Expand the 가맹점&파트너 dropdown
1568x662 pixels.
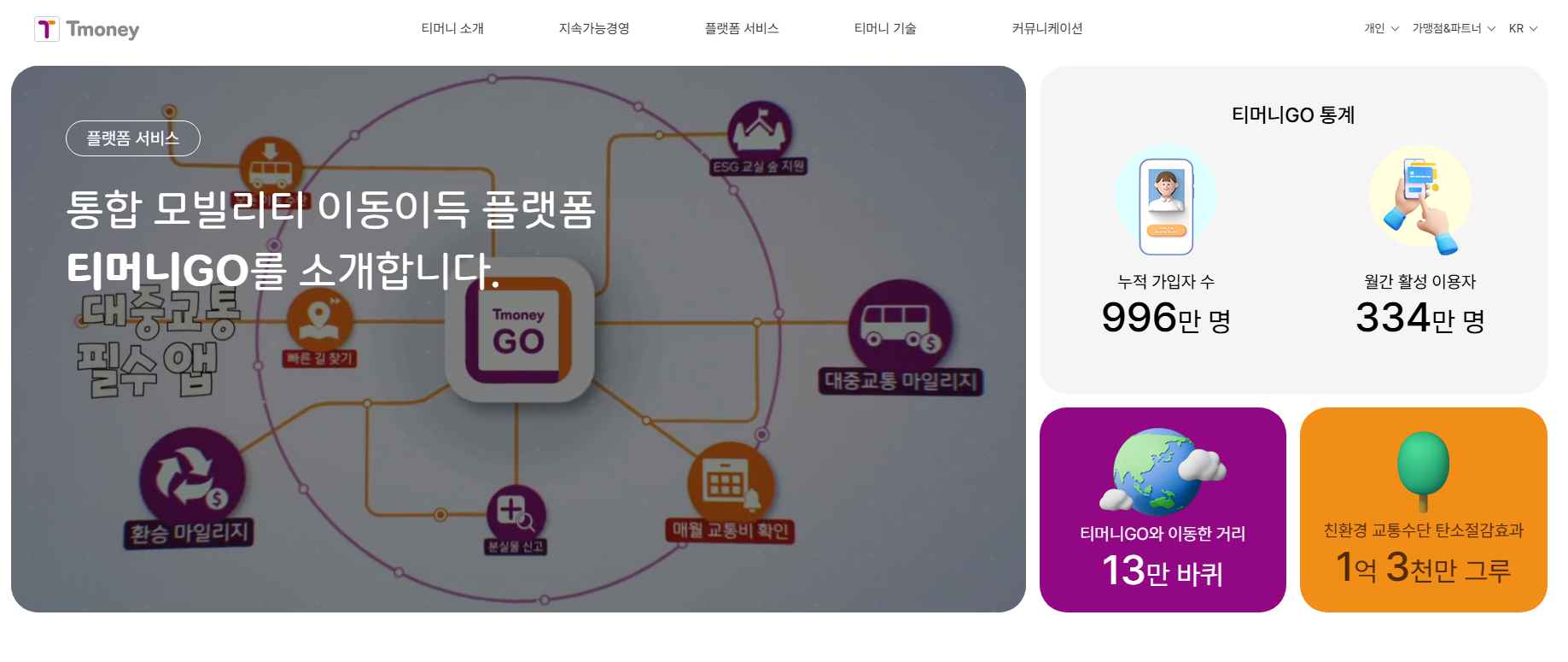[1454, 28]
